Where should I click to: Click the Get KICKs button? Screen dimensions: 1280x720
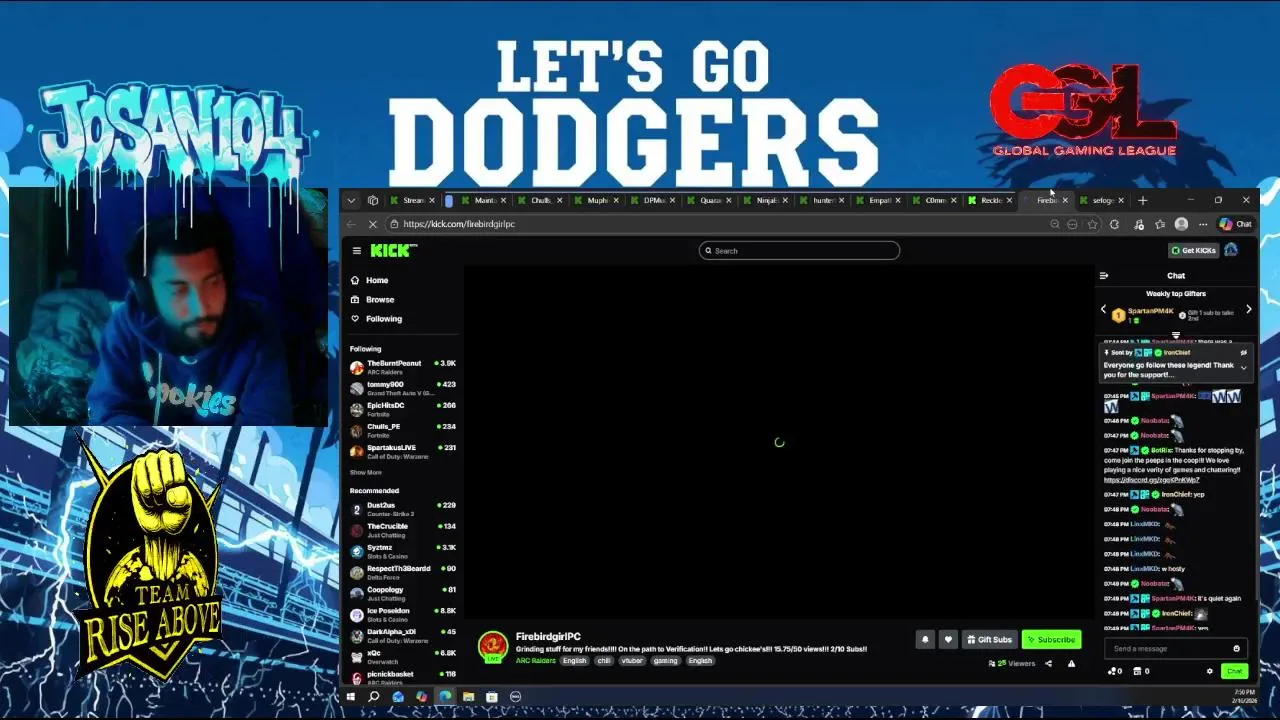click(1194, 250)
